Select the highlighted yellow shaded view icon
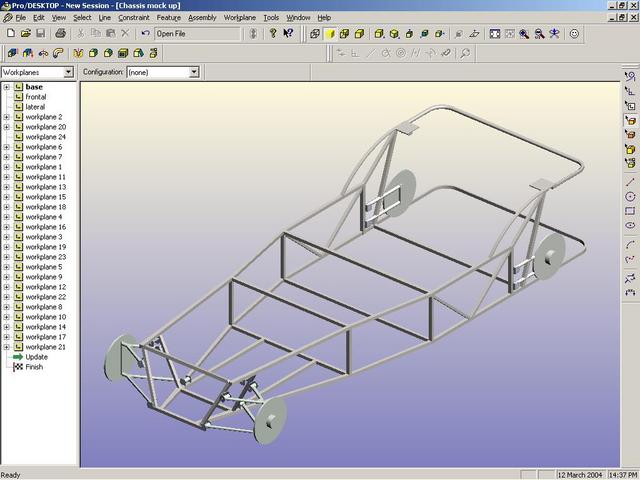The height and width of the screenshot is (480, 640). click(x=330, y=33)
